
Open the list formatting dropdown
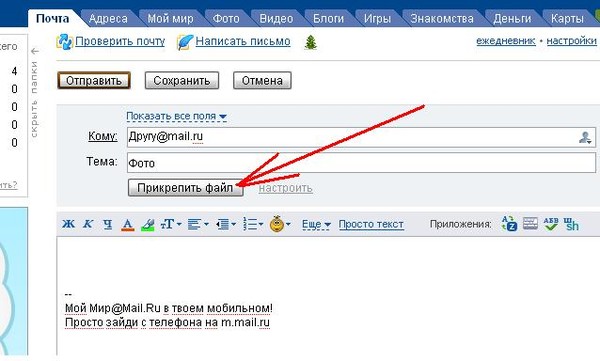tap(253, 224)
